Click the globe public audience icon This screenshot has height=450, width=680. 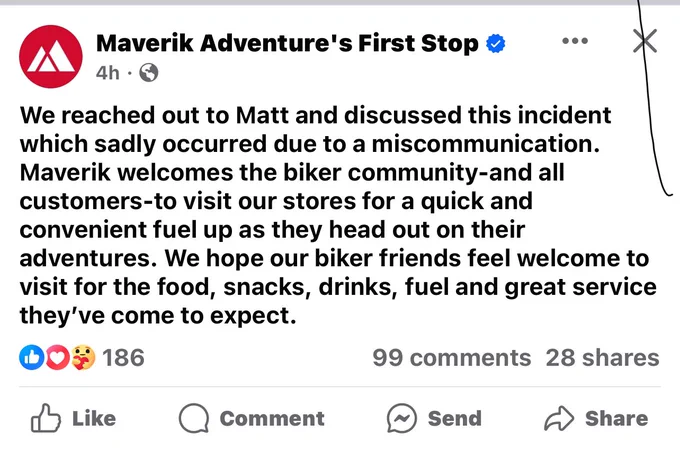click(149, 72)
